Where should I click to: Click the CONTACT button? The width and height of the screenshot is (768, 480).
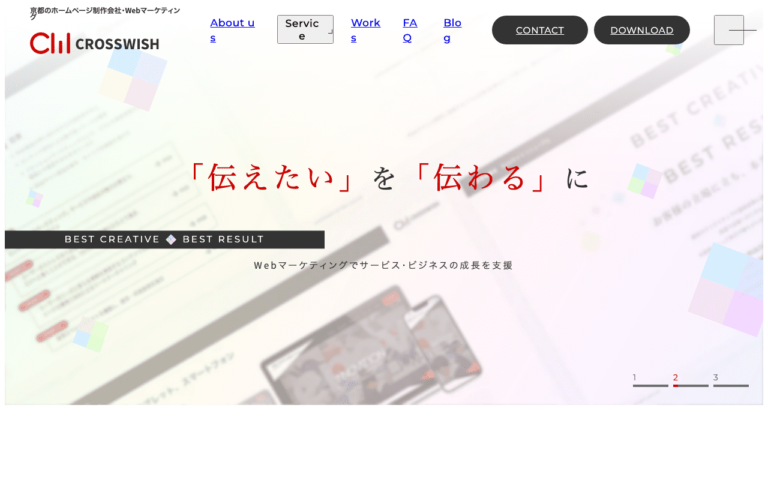[x=540, y=30]
